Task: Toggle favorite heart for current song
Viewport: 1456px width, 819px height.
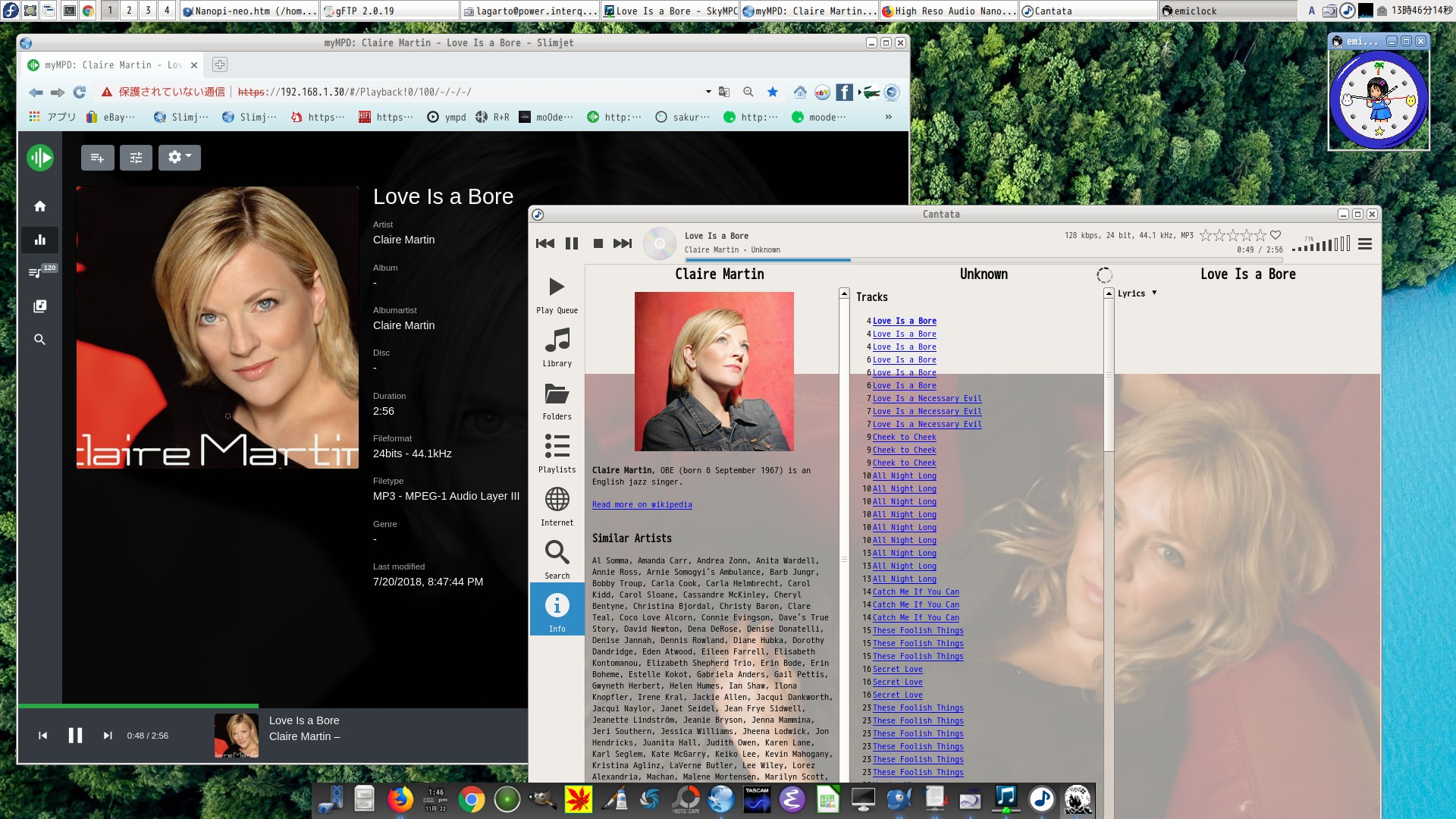Action: [1276, 235]
